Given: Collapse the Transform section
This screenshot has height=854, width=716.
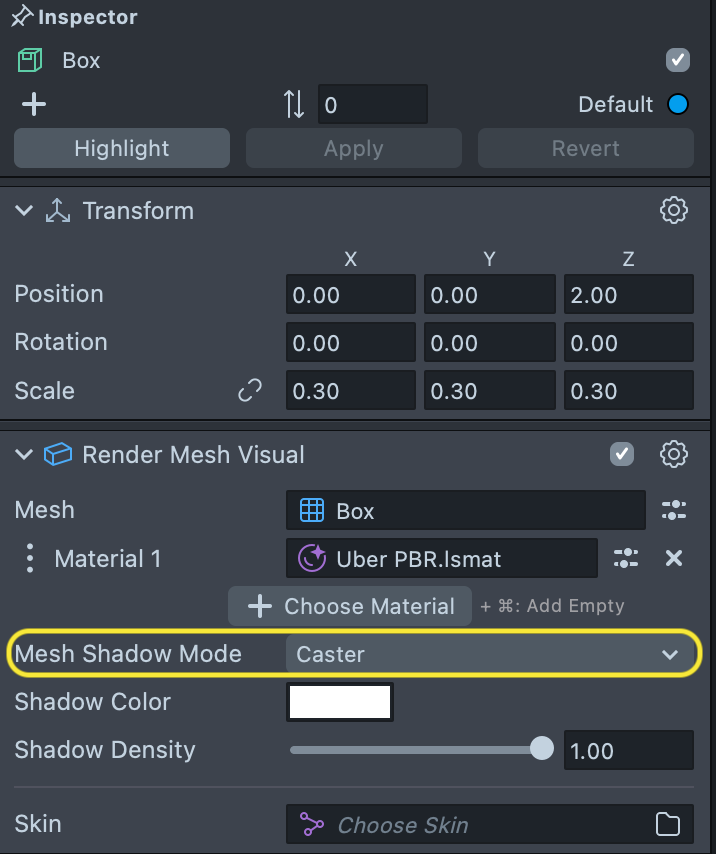Looking at the screenshot, I should 24,210.
